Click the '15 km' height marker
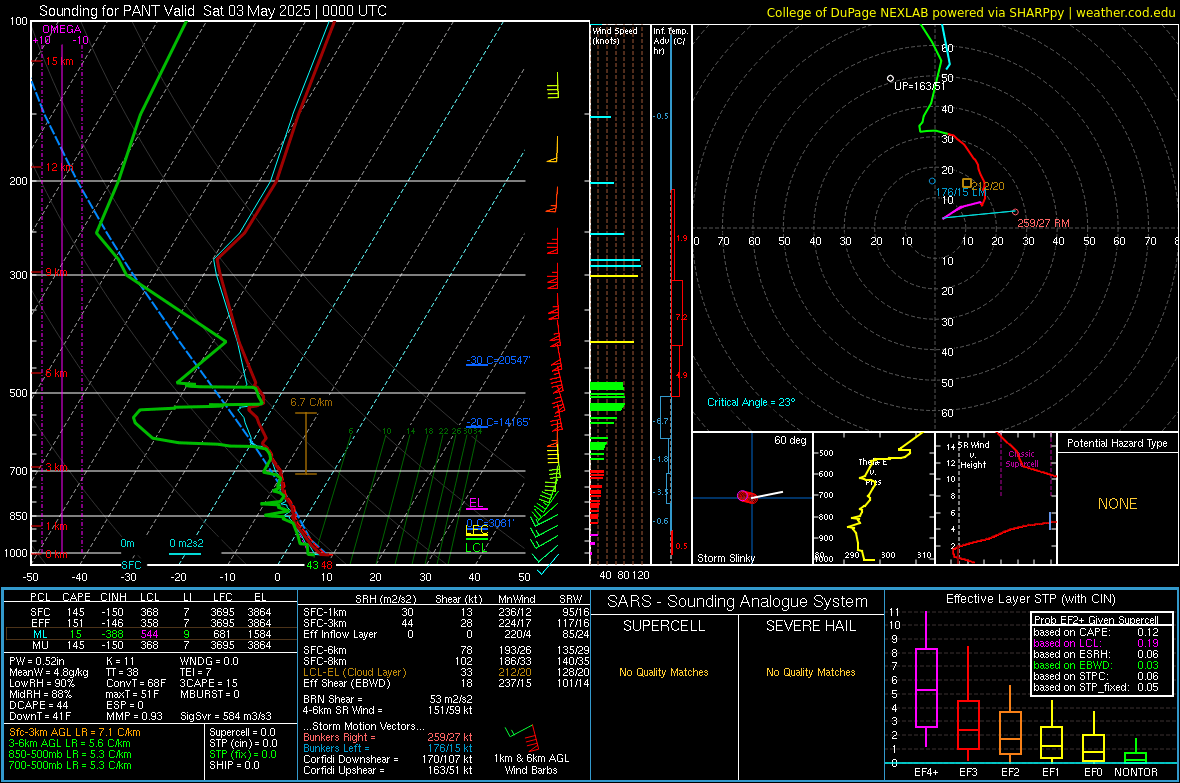Screen dimensions: 1180x783 pos(59,61)
